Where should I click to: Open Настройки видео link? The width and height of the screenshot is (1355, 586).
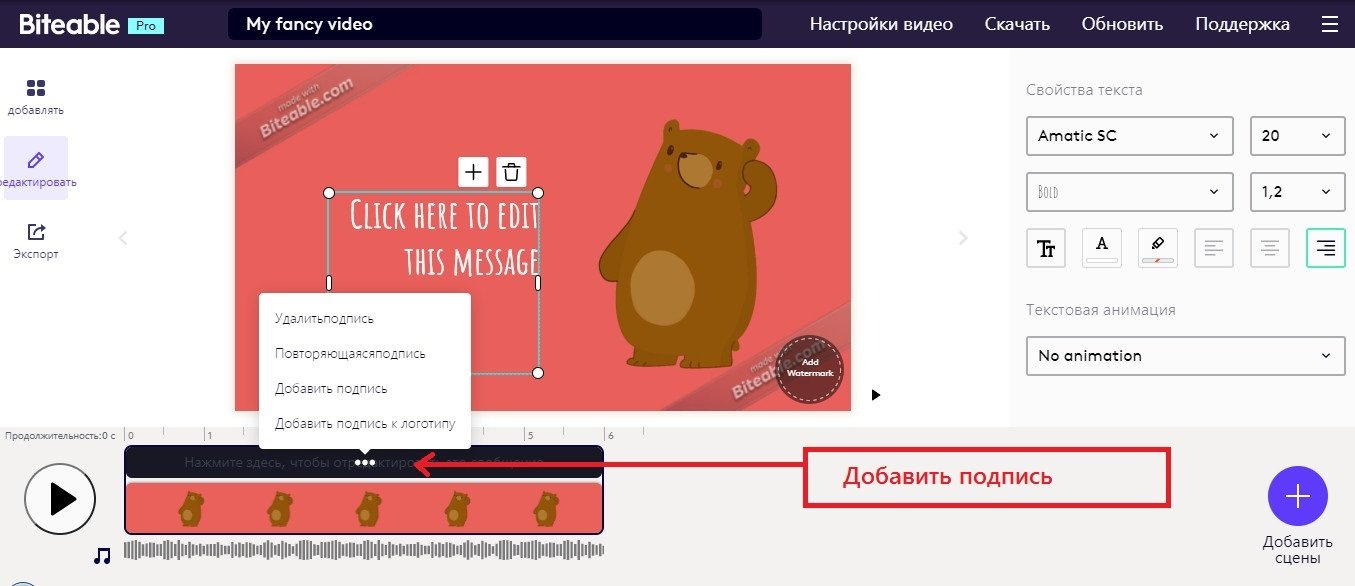click(881, 24)
